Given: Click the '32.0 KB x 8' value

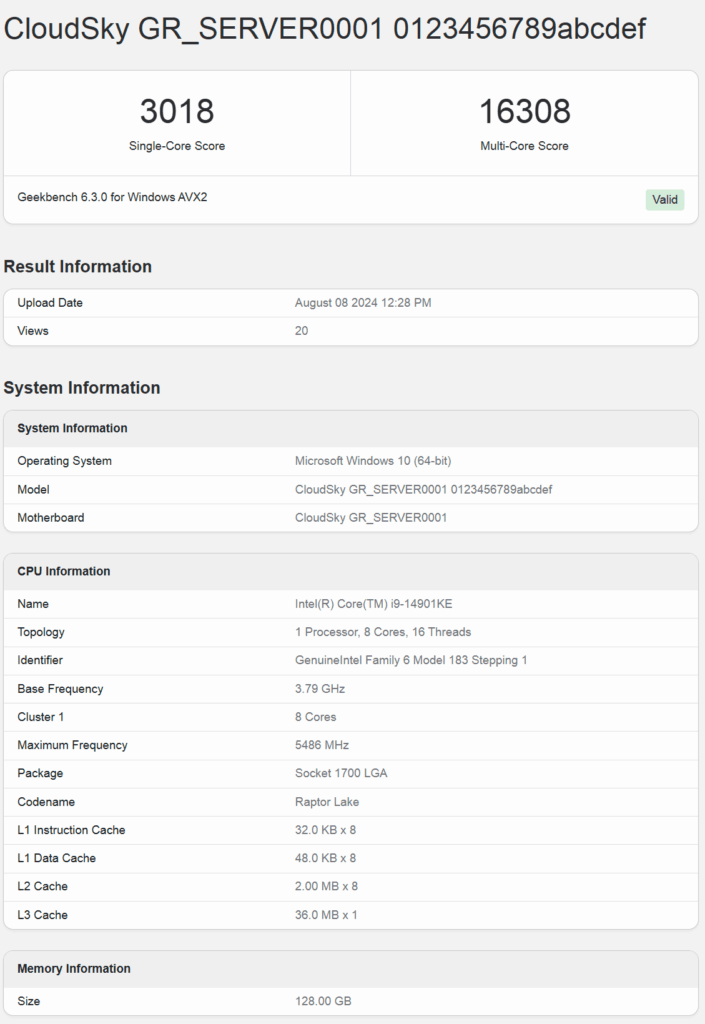Looking at the screenshot, I should pyautogui.click(x=325, y=830).
